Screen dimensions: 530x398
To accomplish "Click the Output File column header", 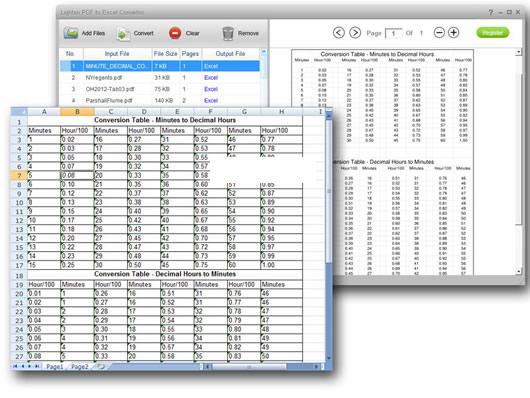I will point(231,54).
